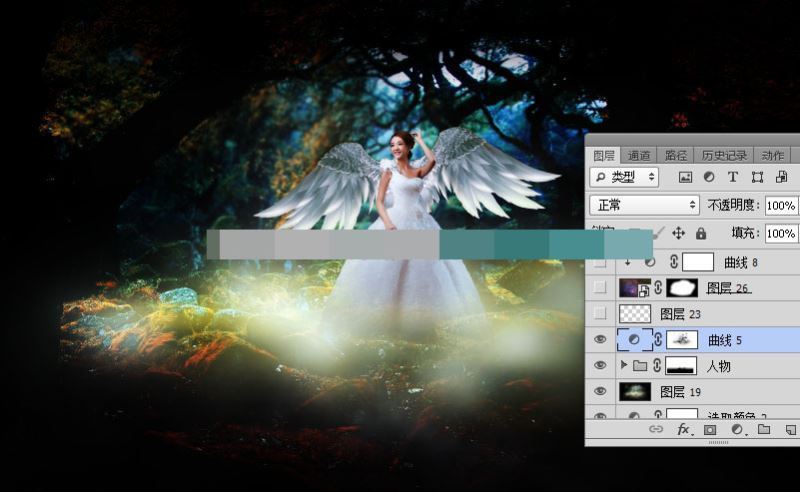The height and width of the screenshot is (492, 800).
Task: Switch to the 图层 tab
Action: [604, 155]
